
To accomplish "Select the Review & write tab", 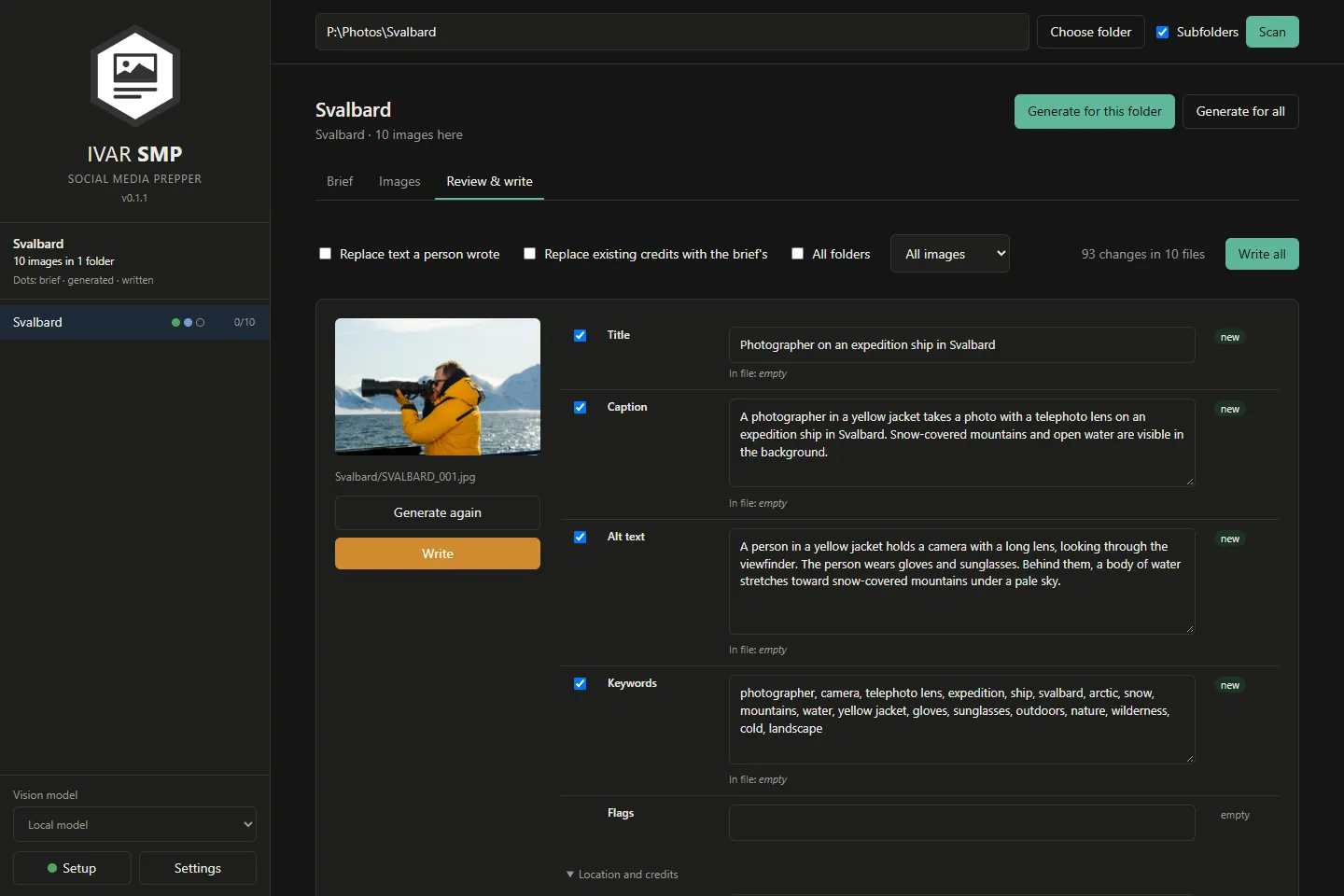I will pos(489,181).
